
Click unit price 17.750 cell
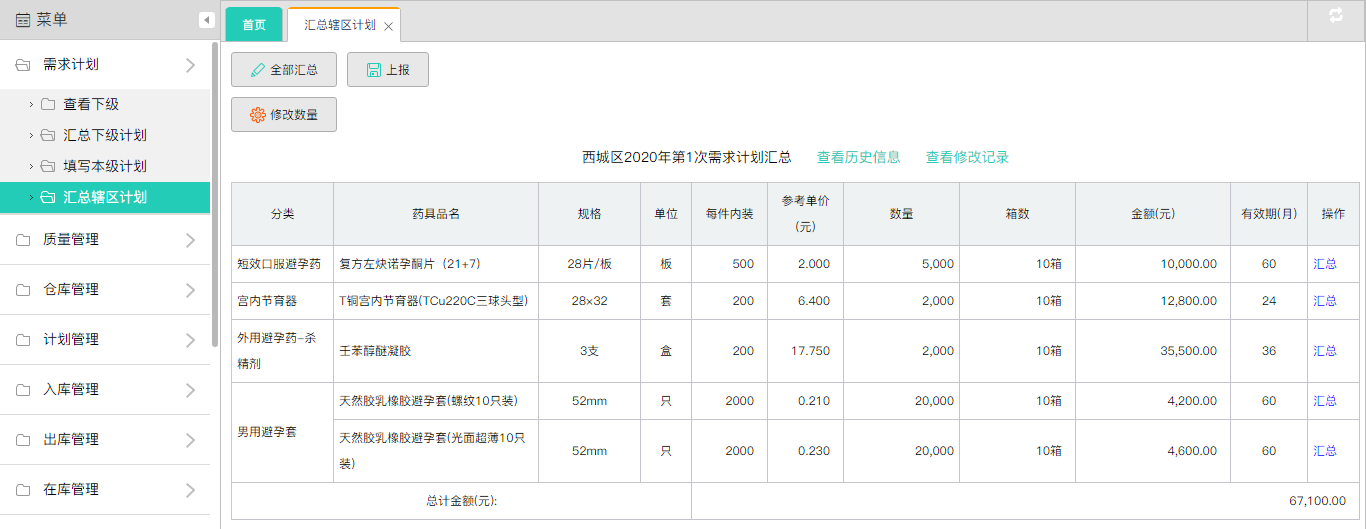[805, 351]
